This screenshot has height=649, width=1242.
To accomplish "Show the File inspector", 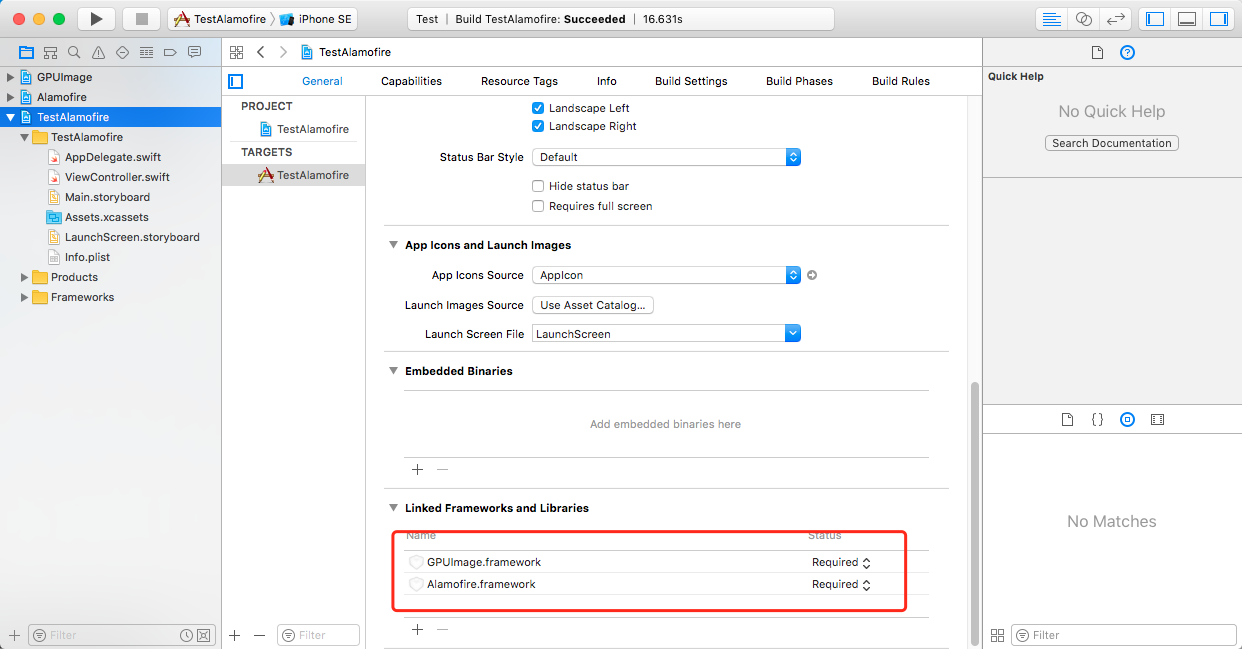I will click(1097, 52).
